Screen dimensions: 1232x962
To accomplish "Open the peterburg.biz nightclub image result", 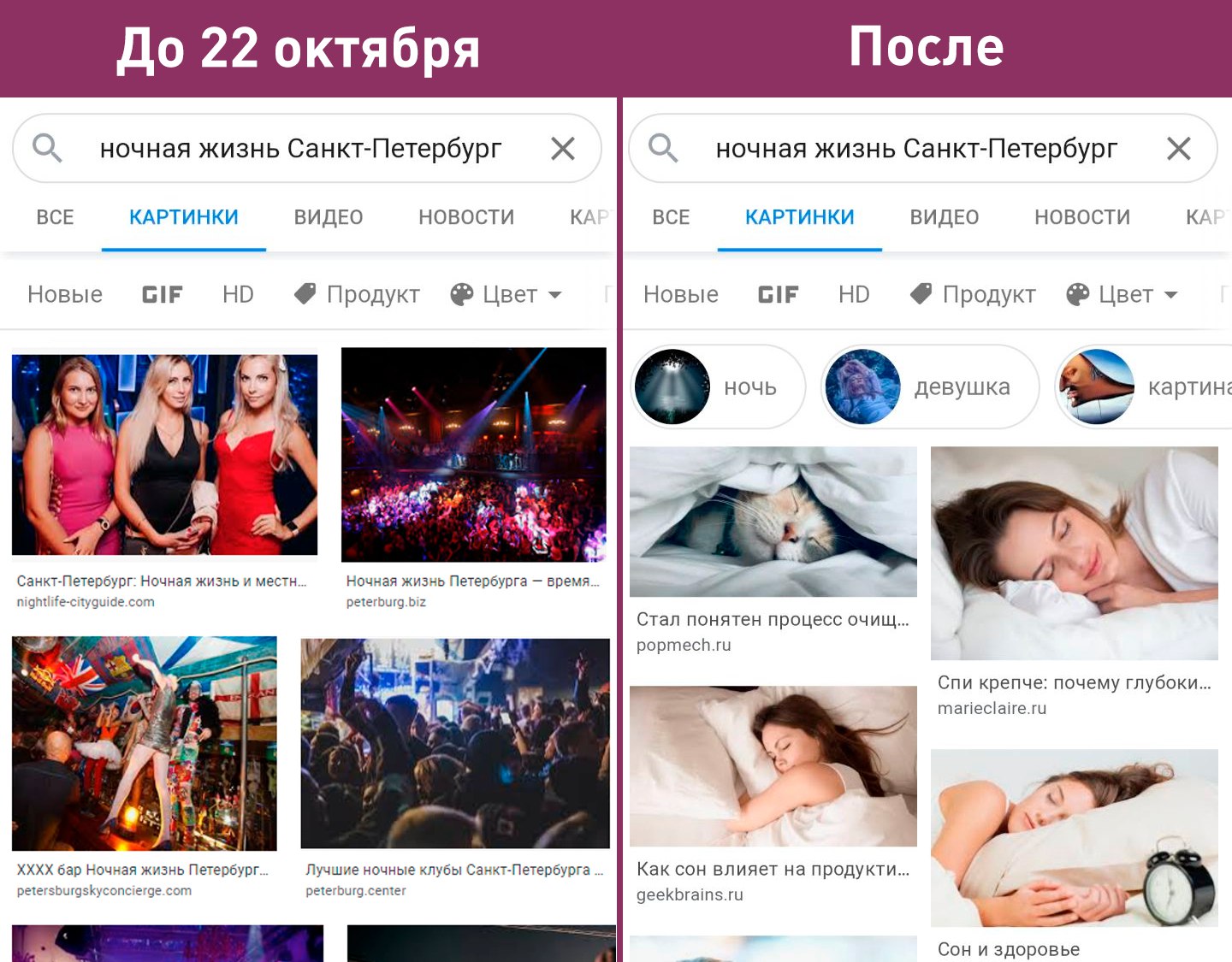I will (474, 454).
